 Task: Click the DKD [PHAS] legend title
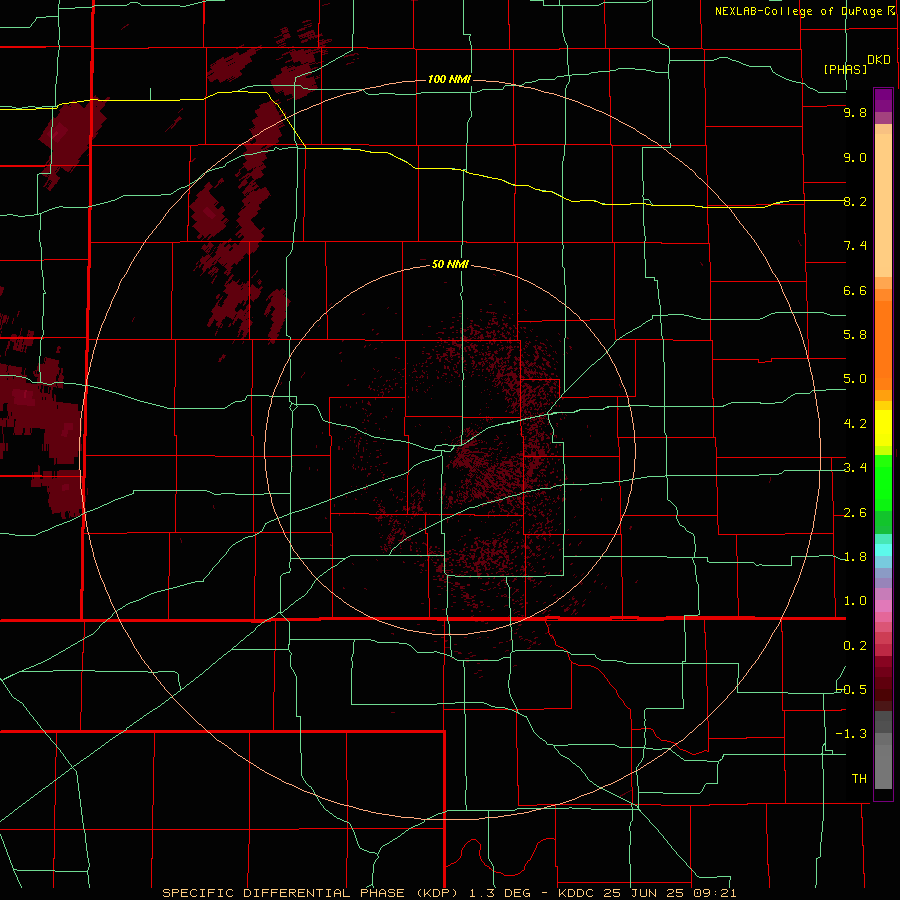tap(857, 64)
